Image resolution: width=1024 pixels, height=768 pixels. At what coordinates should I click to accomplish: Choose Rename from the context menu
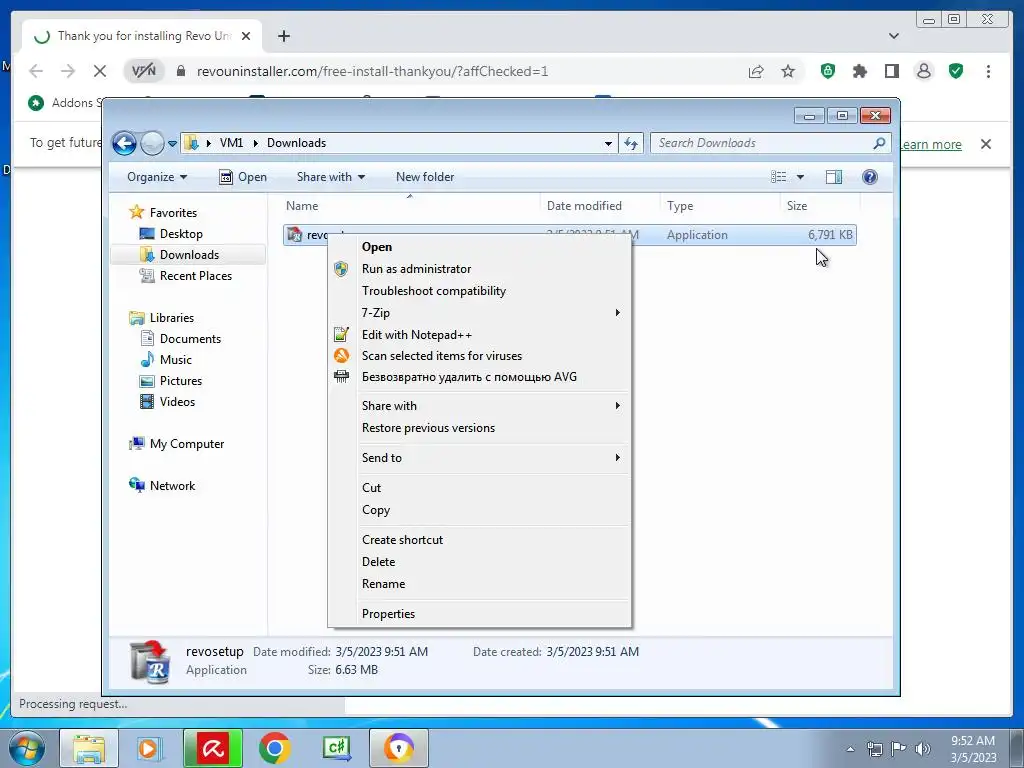[480, 584]
